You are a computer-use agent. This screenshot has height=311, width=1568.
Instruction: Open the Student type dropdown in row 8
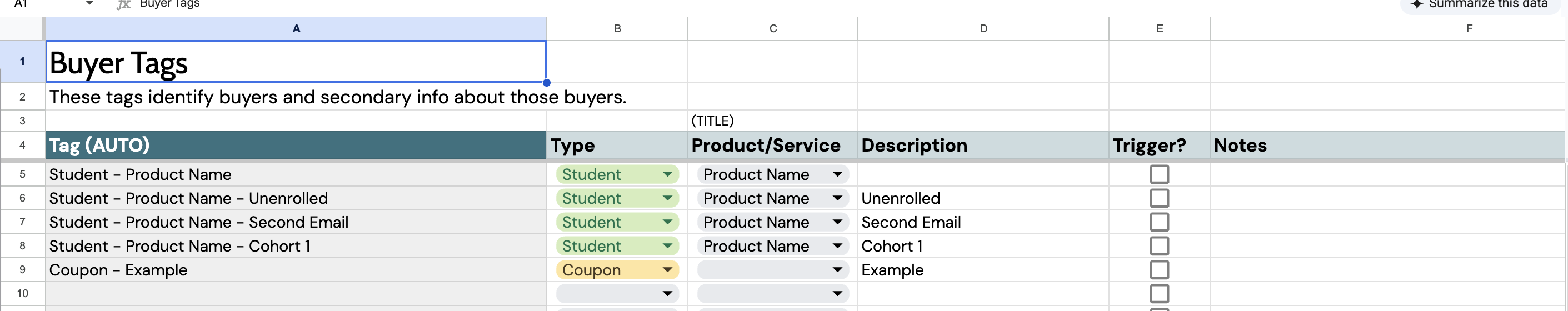[617, 246]
